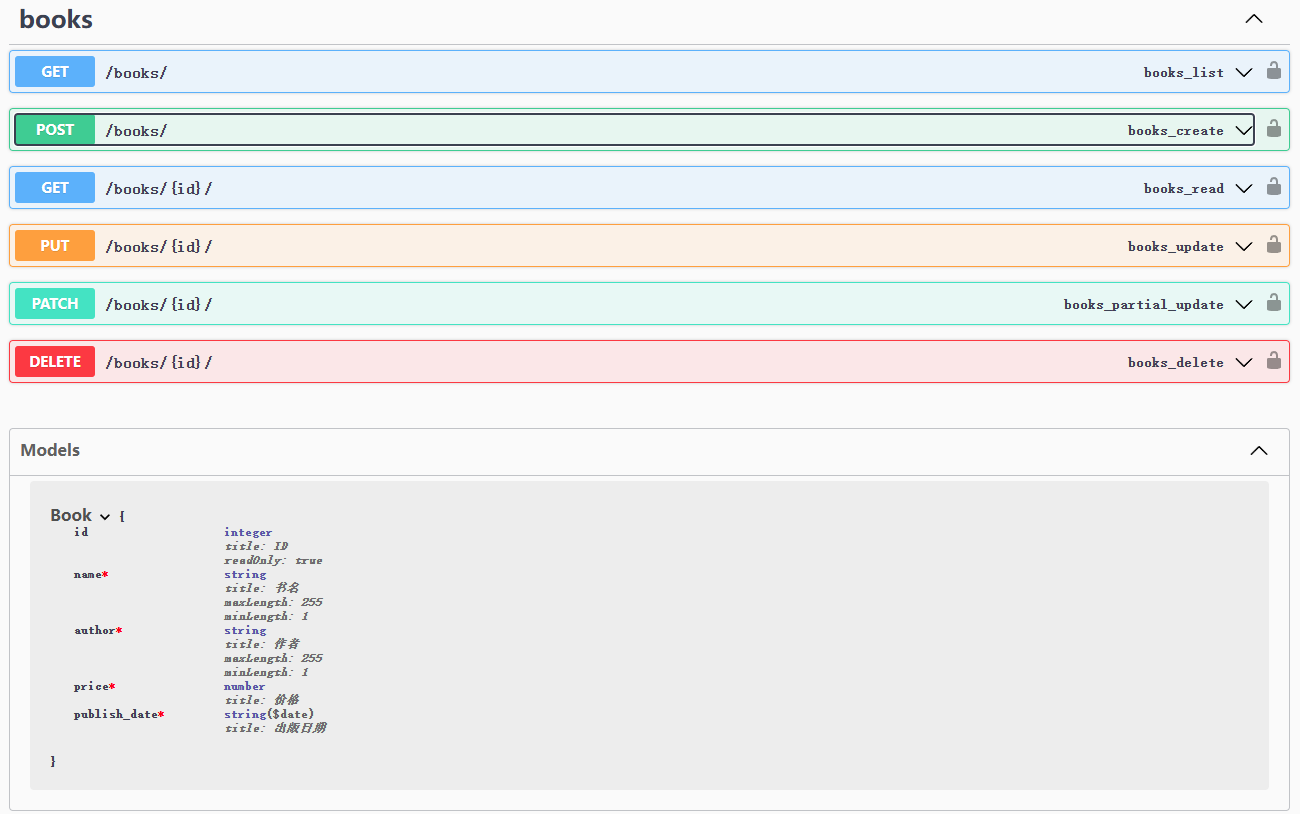The image size is (1300, 814).
Task: Click the lock icon on the PUT row
Action: click(x=1273, y=245)
